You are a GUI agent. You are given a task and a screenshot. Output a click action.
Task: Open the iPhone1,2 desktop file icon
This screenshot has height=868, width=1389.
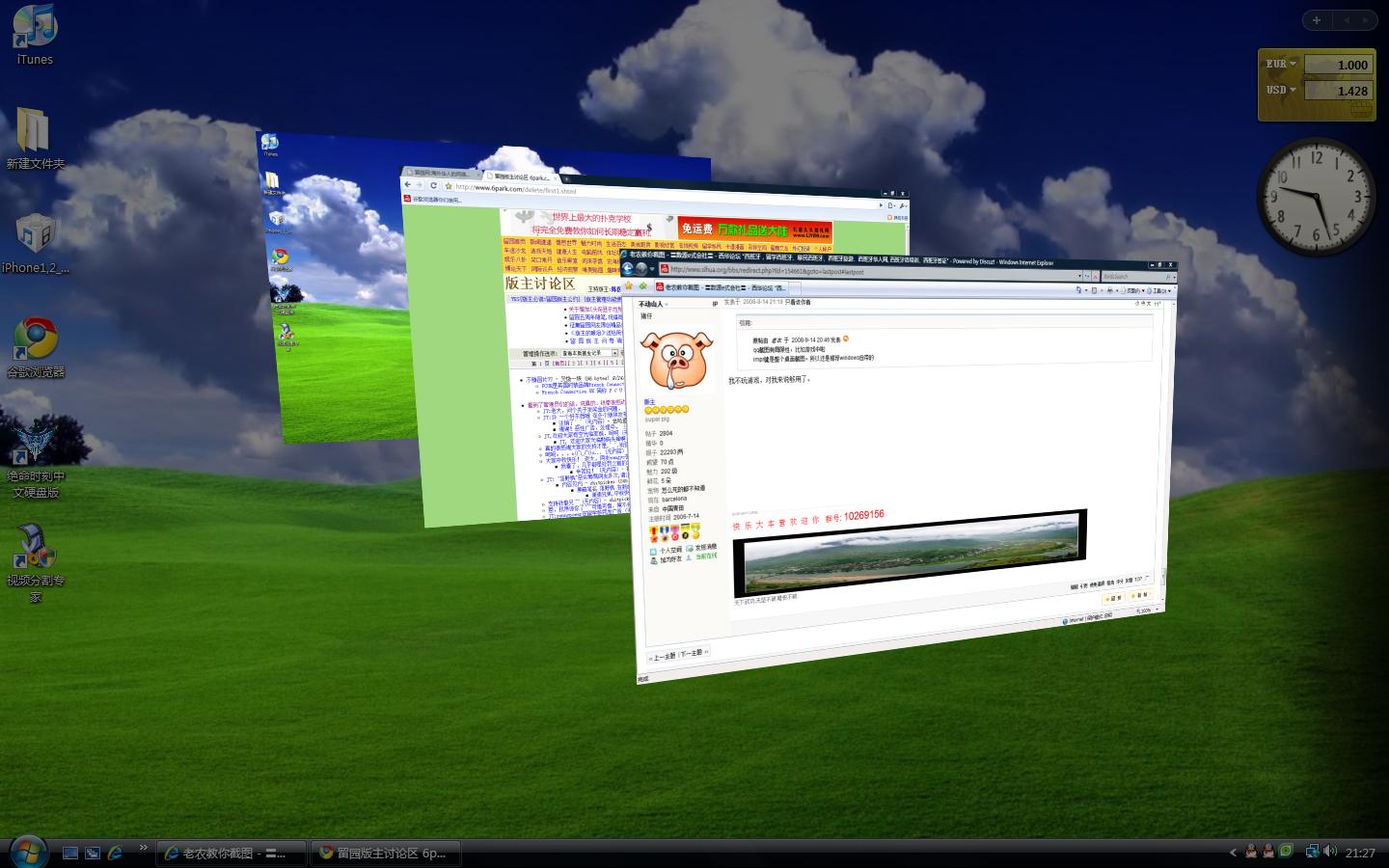(x=35, y=234)
